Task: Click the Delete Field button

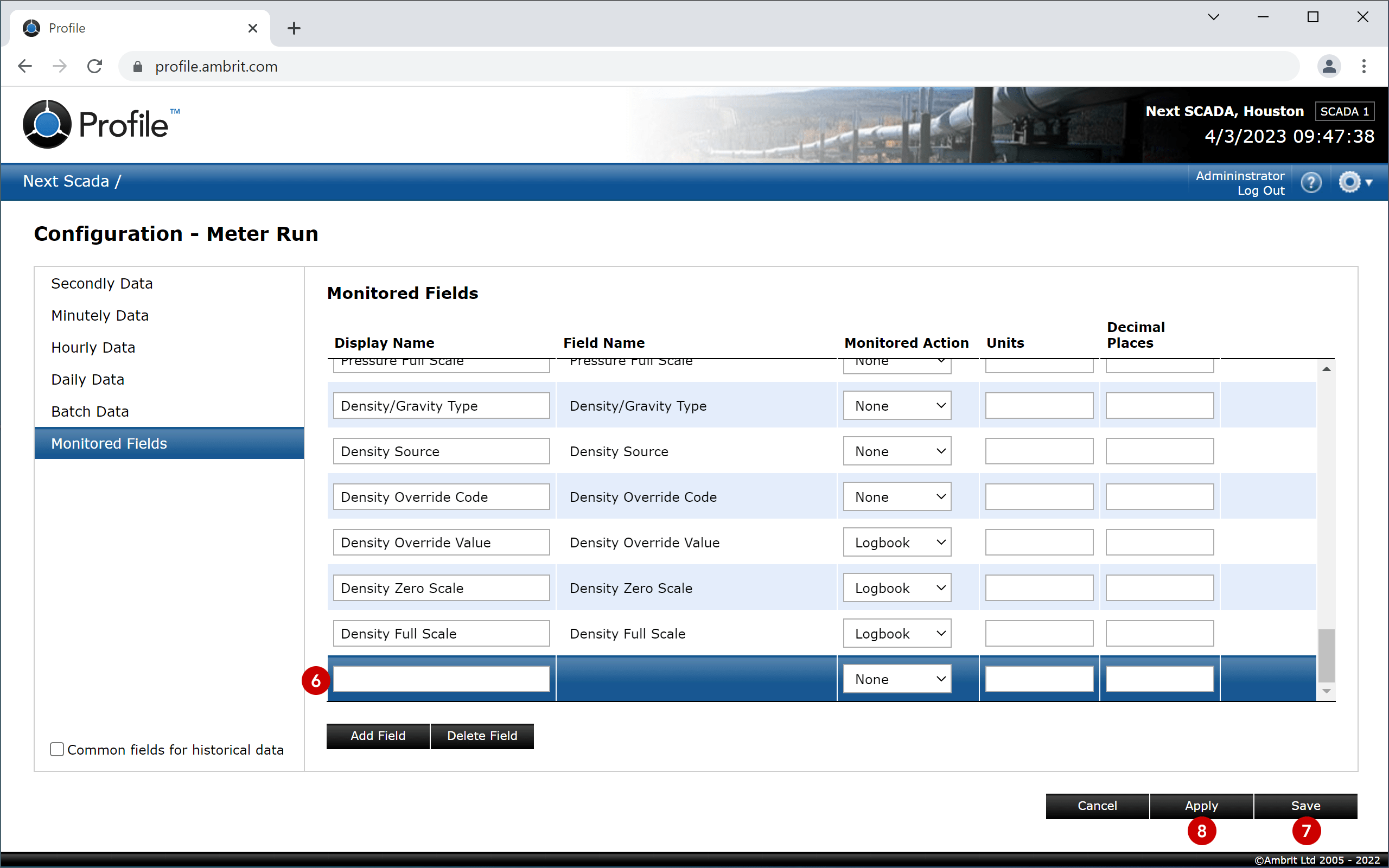Action: [x=482, y=736]
